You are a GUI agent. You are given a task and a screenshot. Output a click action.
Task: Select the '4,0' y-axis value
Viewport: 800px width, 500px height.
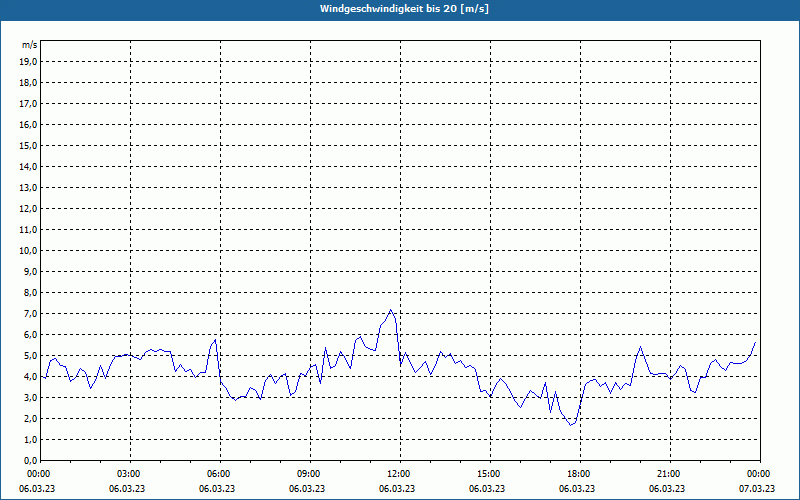31,377
